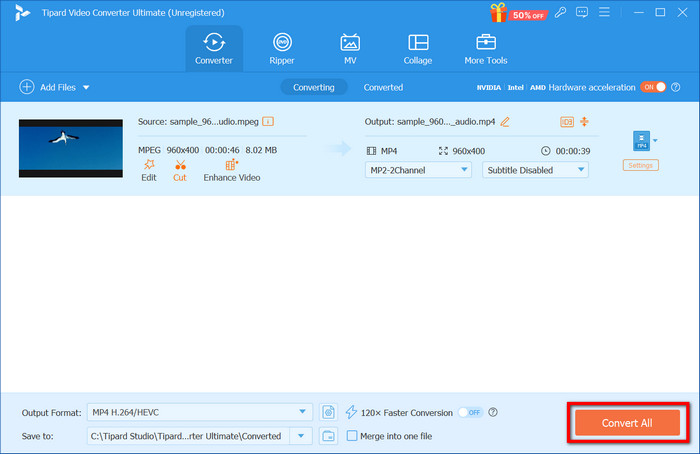
Task: Expand the arrow beside MP4 format icon
Action: pos(655,141)
